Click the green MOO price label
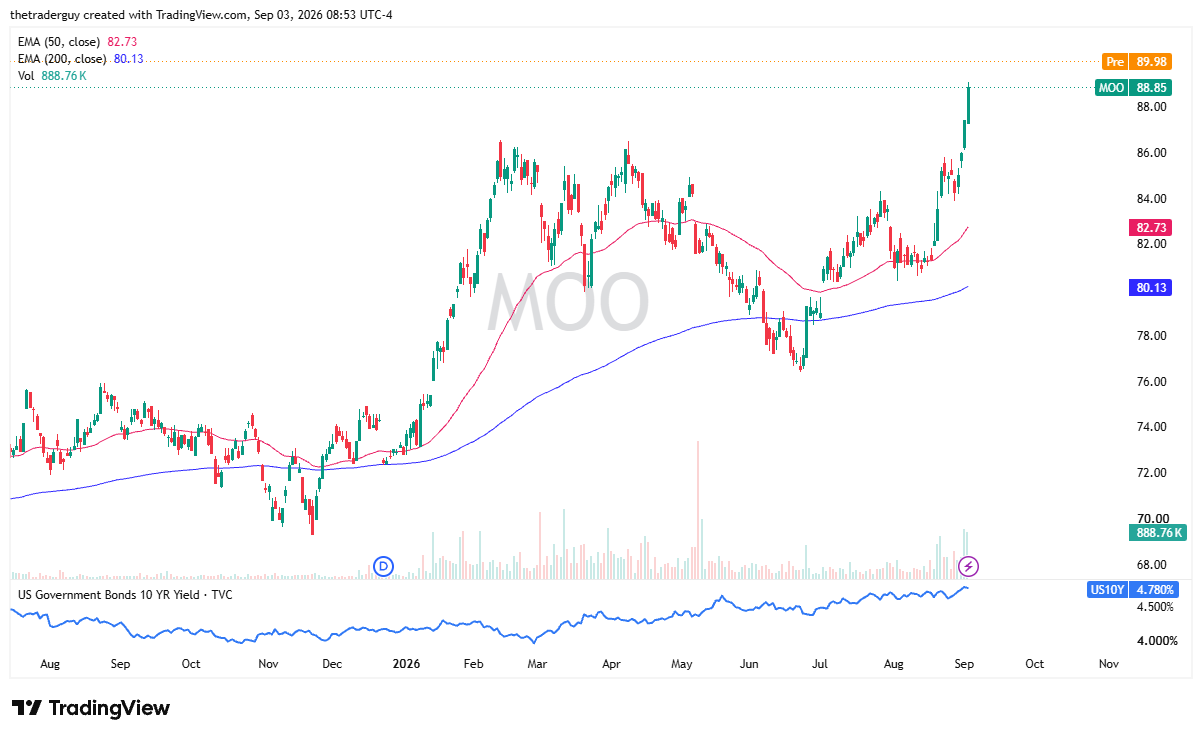The height and width of the screenshot is (738, 1202). click(1141, 88)
